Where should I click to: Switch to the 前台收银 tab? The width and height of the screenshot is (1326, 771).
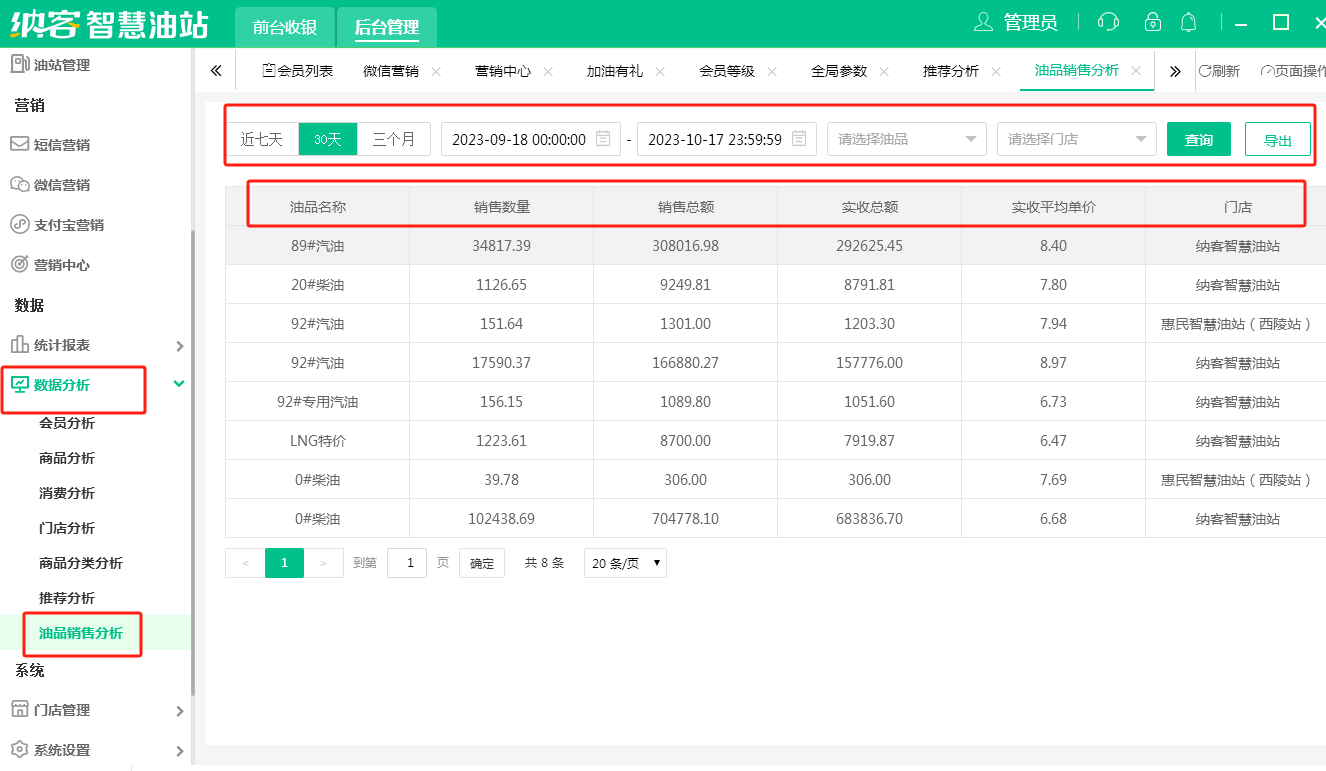click(x=285, y=27)
